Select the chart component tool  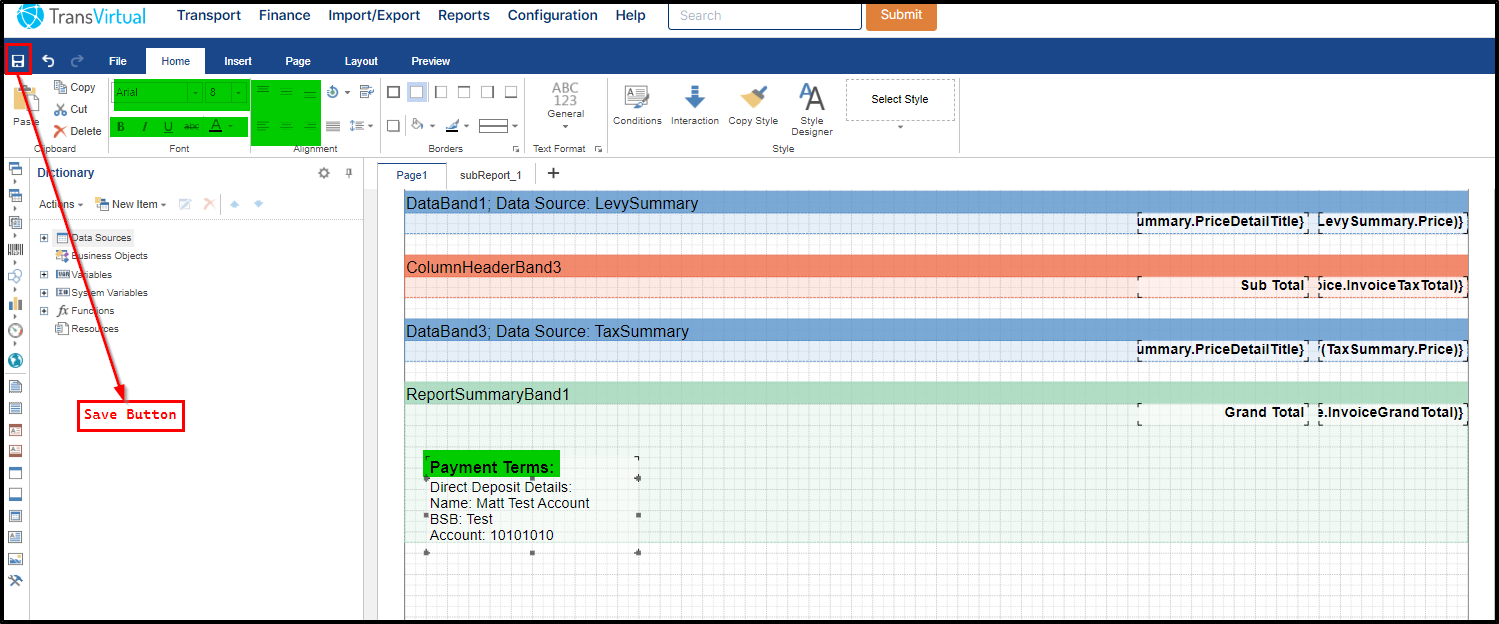pyautogui.click(x=15, y=303)
